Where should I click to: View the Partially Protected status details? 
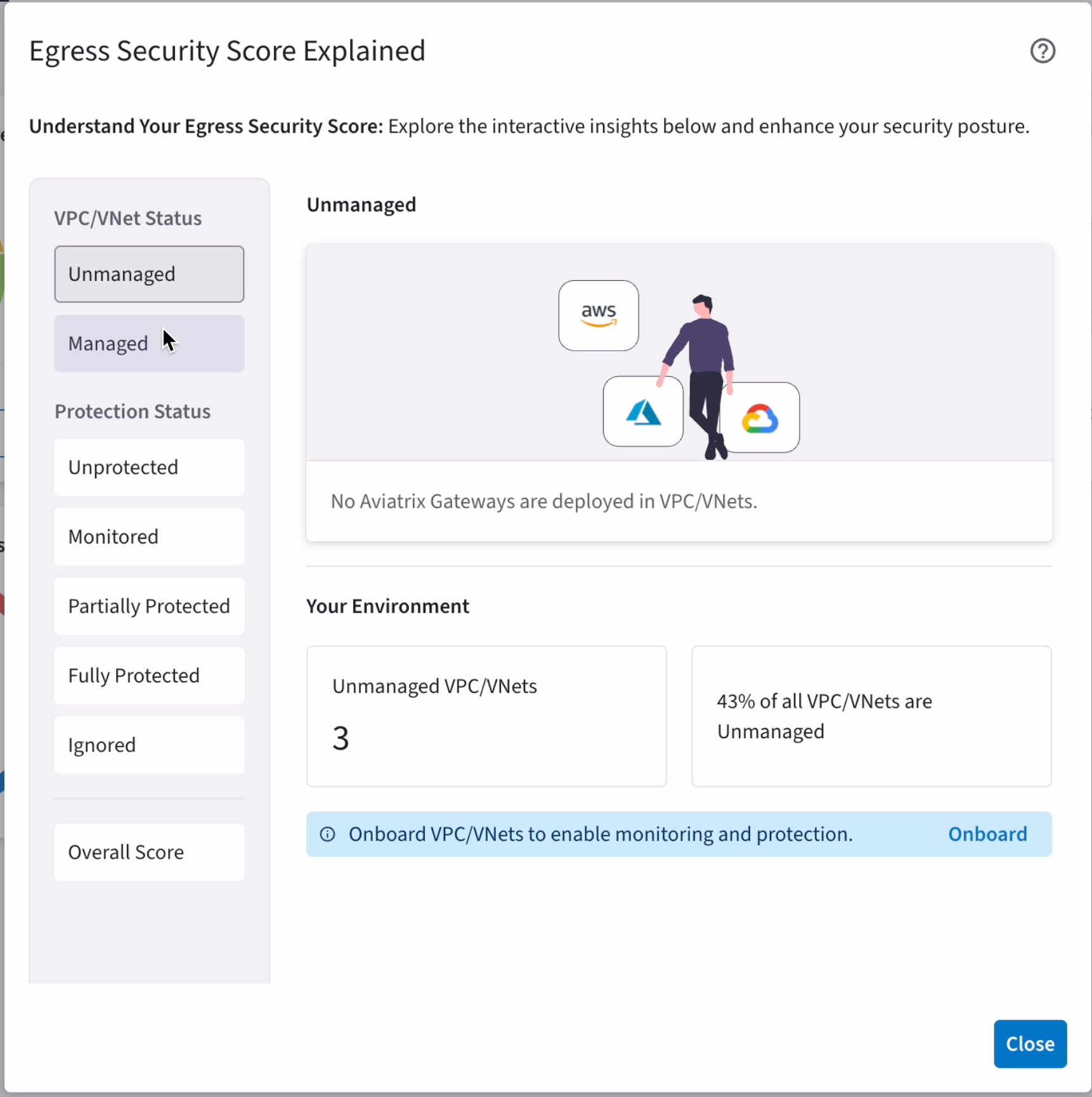pos(149,606)
